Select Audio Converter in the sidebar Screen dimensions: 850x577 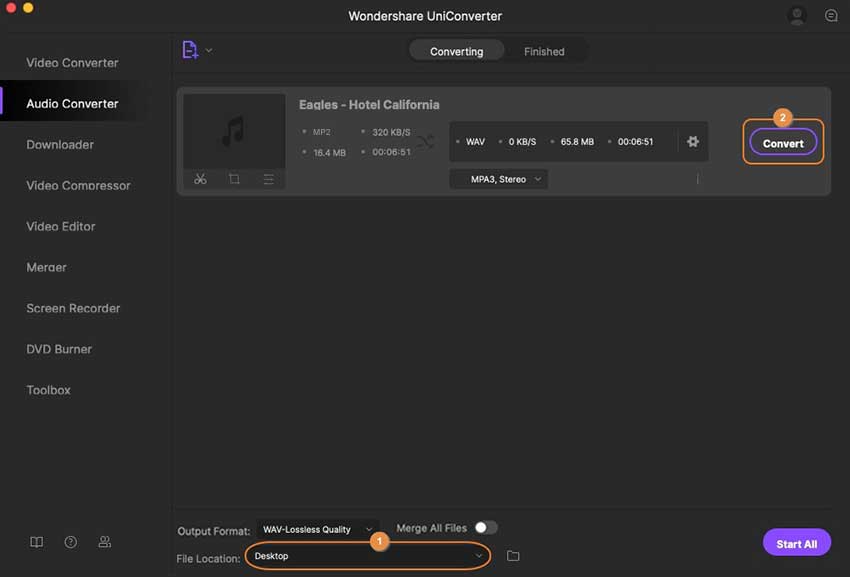(72, 104)
